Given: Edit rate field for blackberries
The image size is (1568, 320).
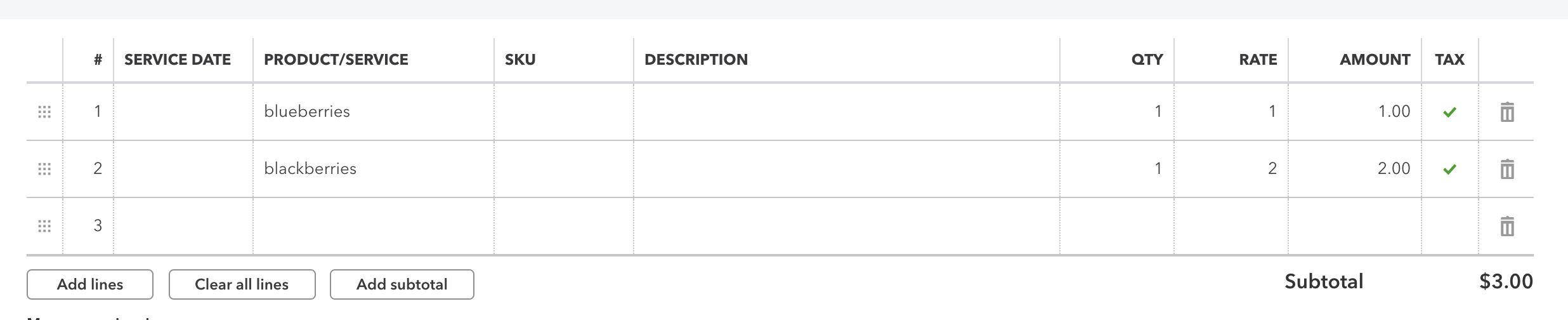Looking at the screenshot, I should (1231, 169).
